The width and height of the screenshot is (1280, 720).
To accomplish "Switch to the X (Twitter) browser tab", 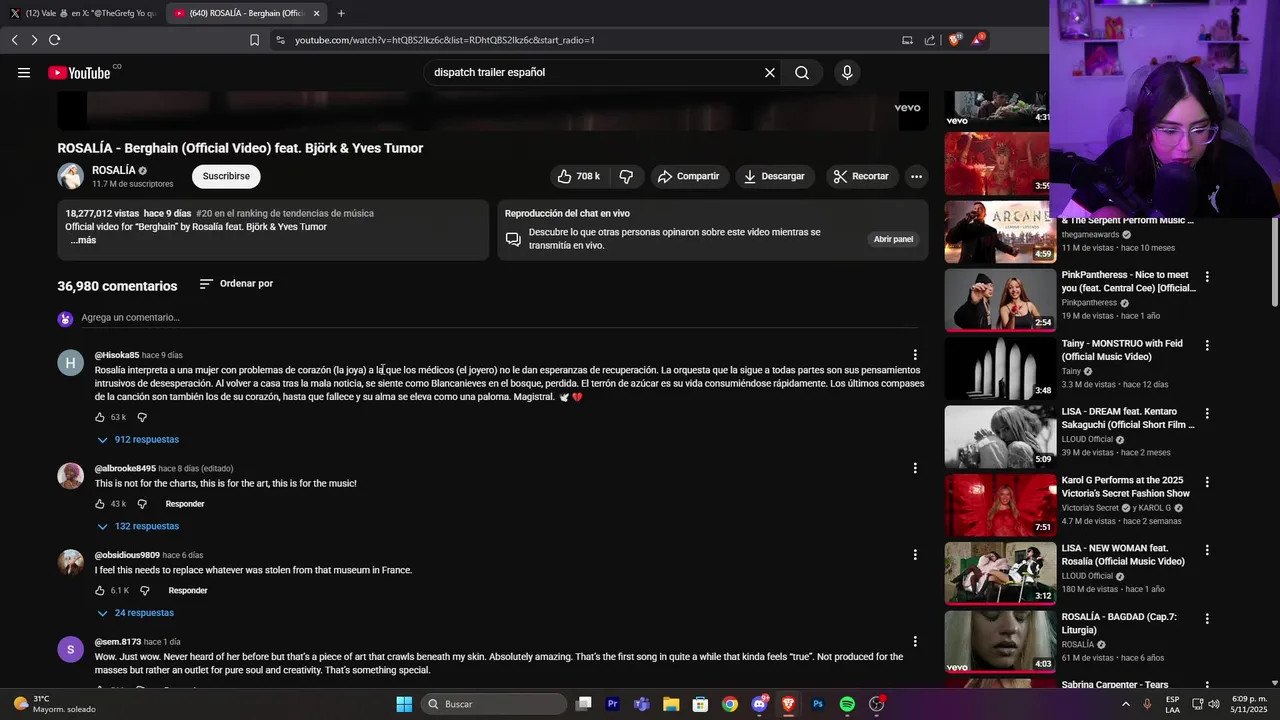I will point(82,13).
